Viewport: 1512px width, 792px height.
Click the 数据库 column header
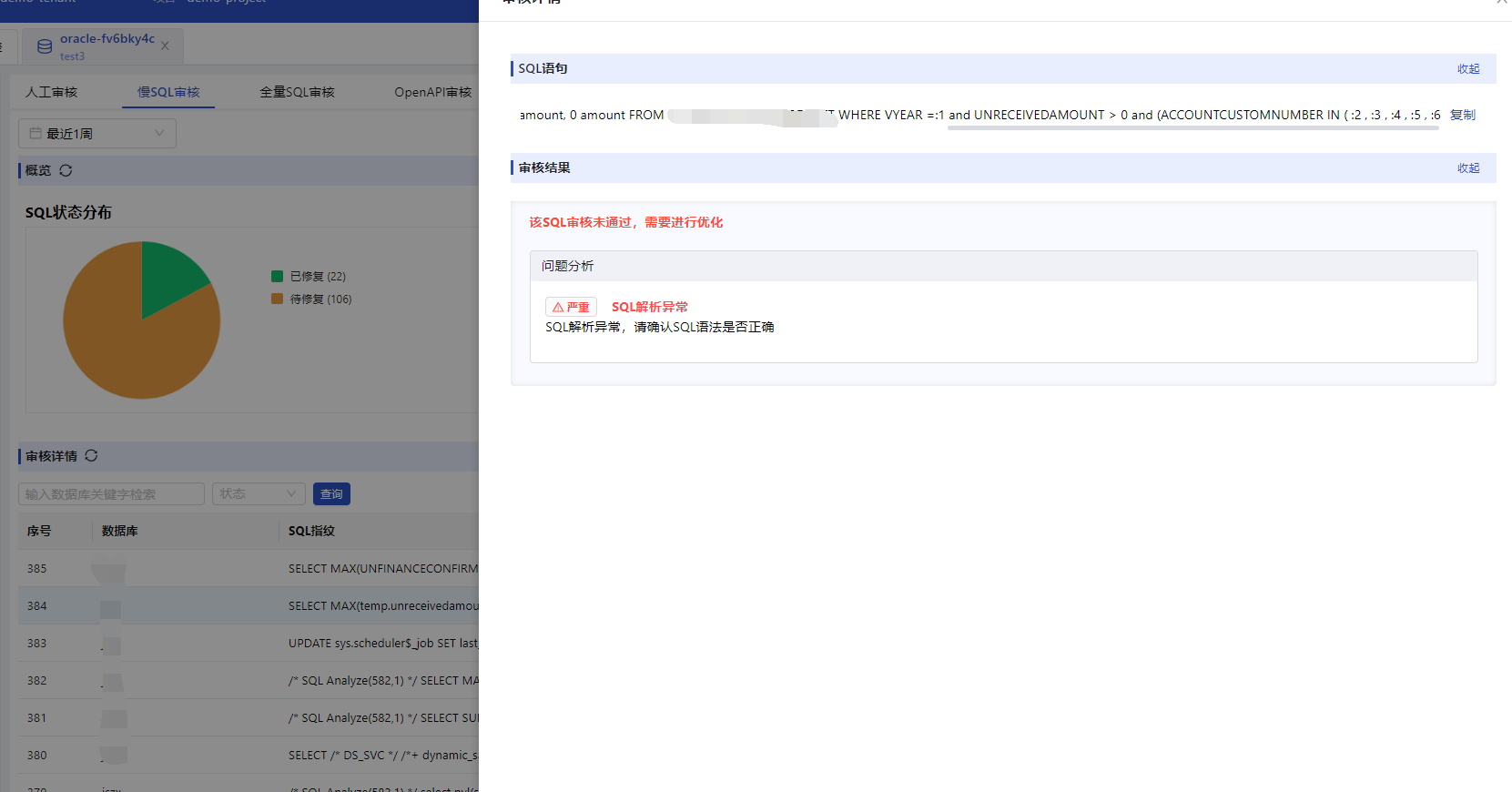click(120, 531)
